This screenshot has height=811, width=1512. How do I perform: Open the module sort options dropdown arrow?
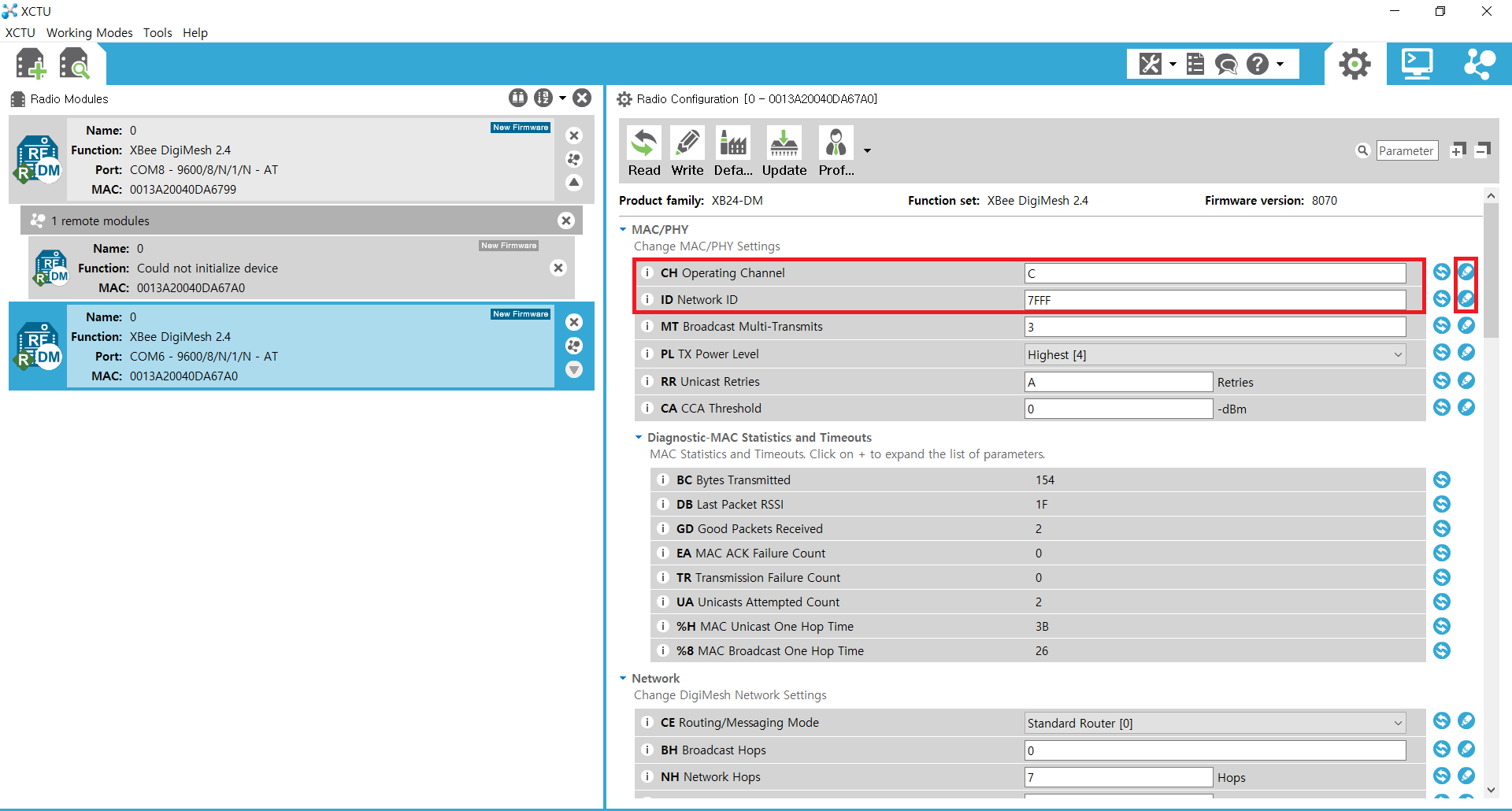[x=562, y=98]
